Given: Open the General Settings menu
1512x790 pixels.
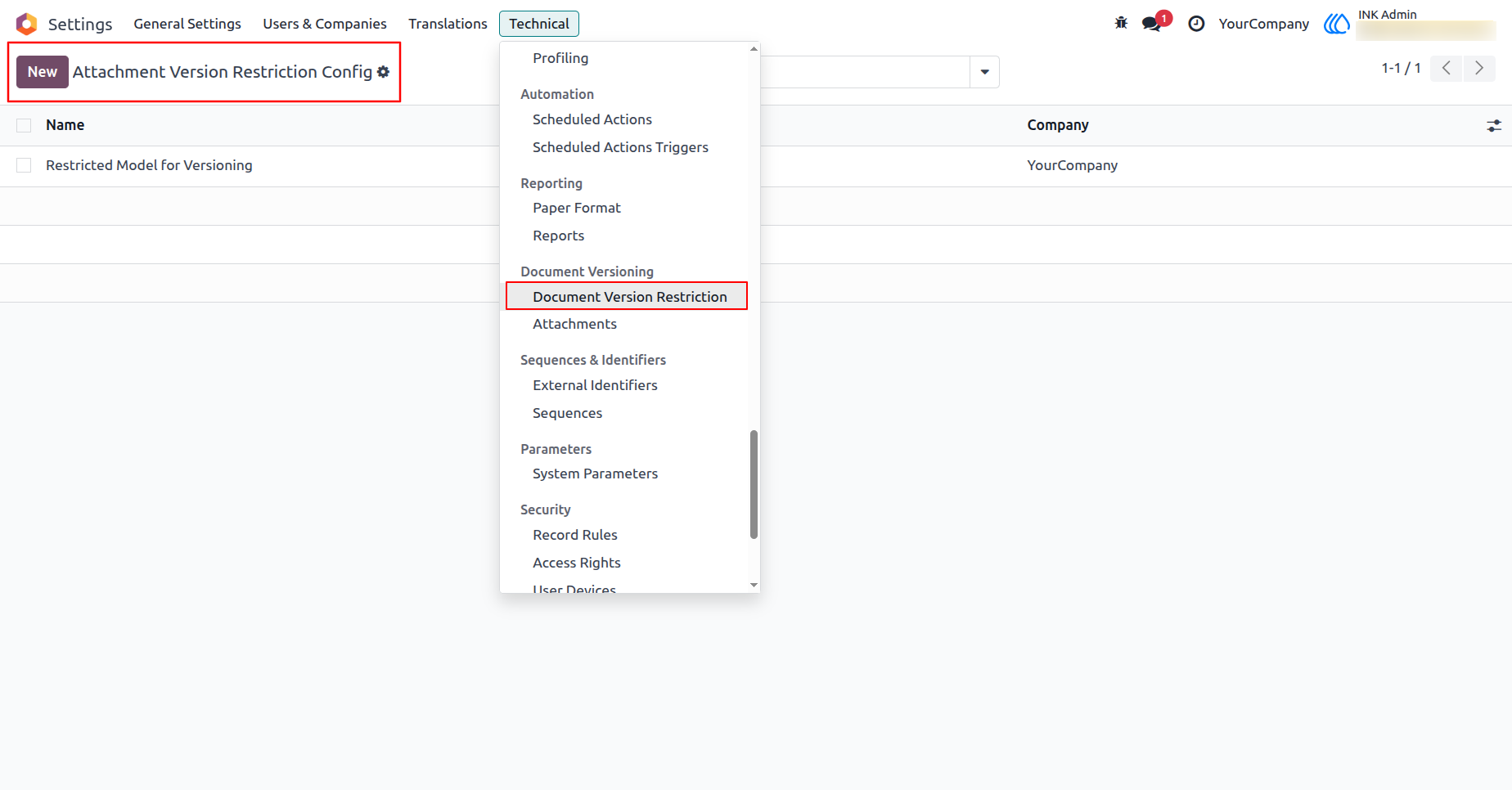Looking at the screenshot, I should (187, 24).
